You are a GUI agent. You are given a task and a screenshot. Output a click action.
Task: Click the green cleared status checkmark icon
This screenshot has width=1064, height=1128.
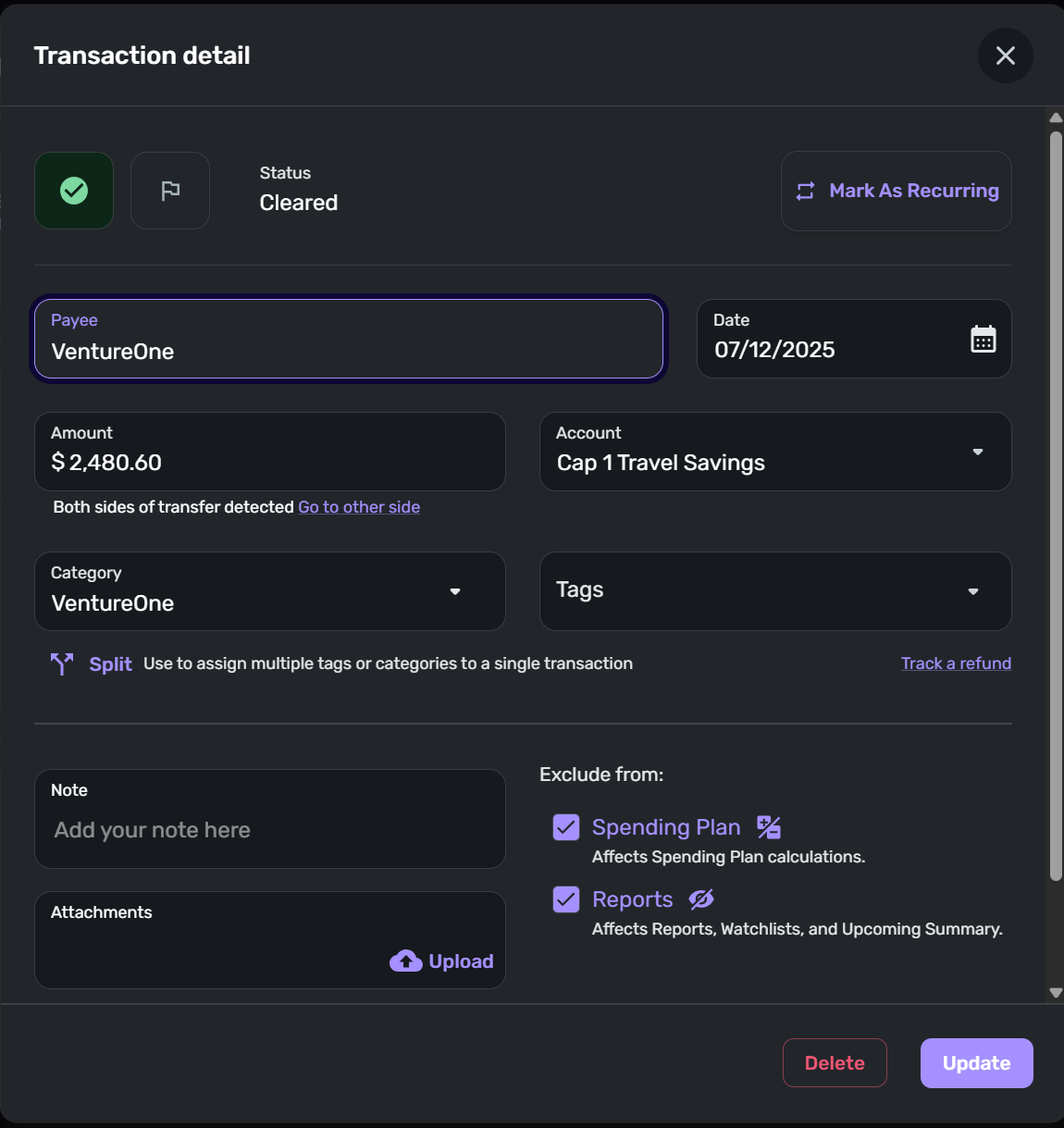point(74,191)
